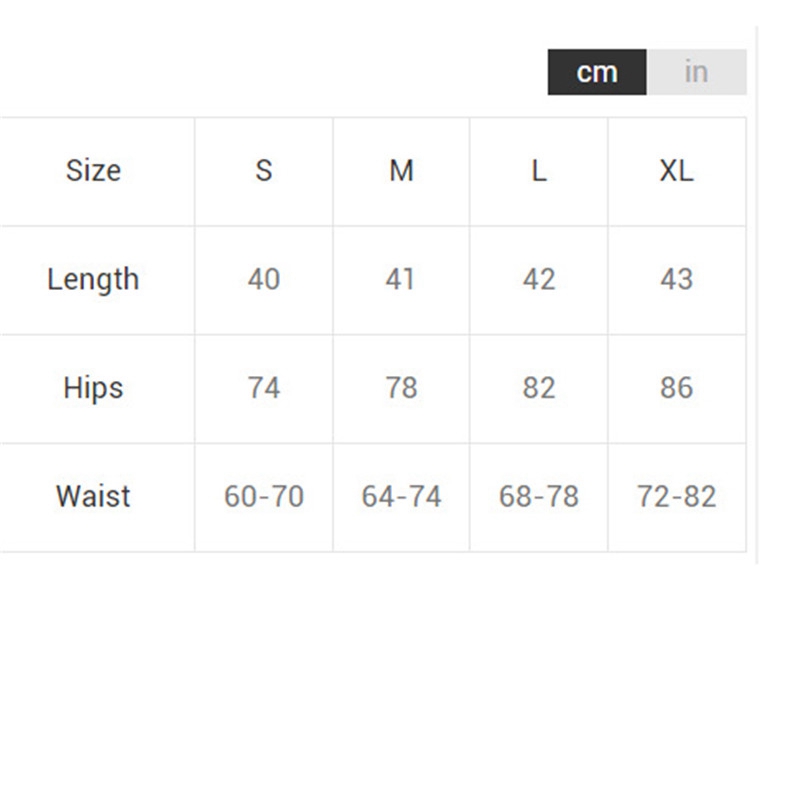
Task: Click the Hips row label
Action: click(x=93, y=388)
